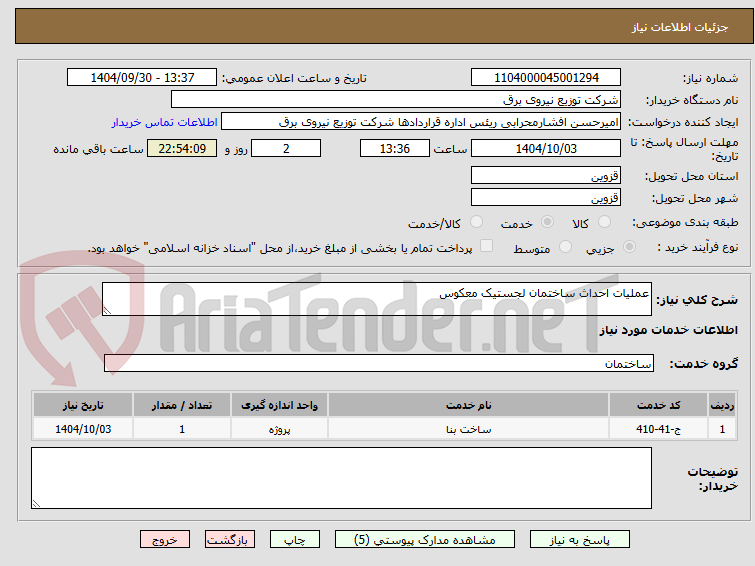Image resolution: width=755 pixels, height=566 pixels.
Task: Click the ردیف column header
Action: point(722,405)
